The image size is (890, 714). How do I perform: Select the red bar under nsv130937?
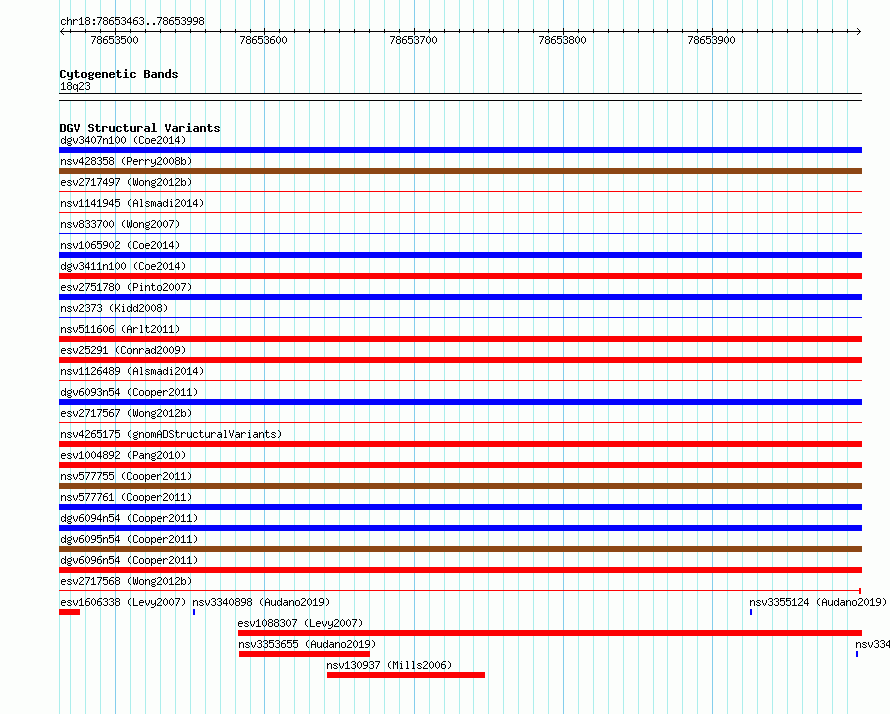pos(406,675)
